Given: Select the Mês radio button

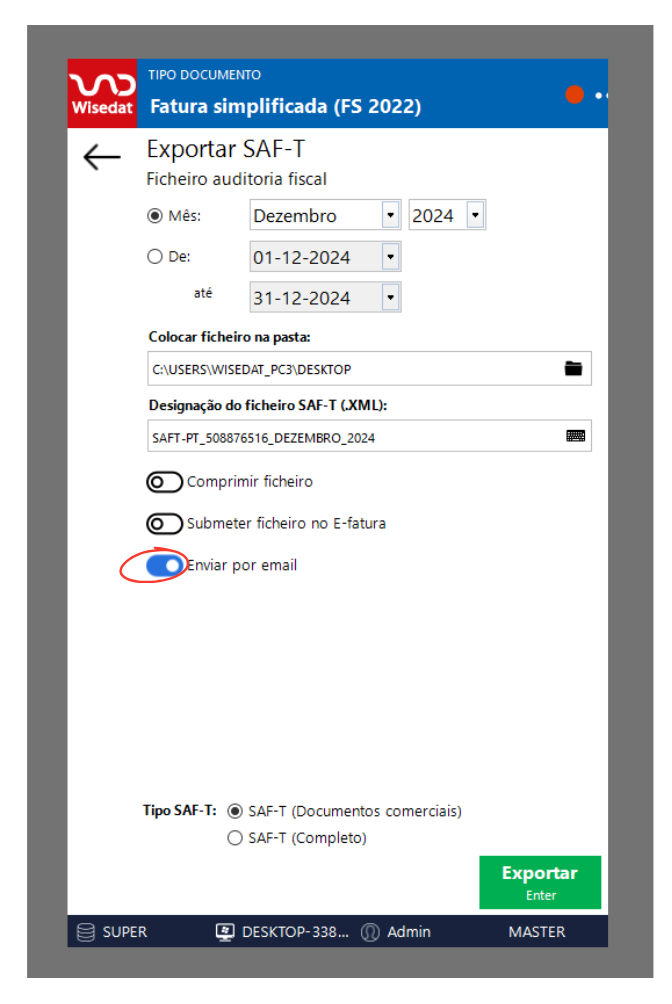Looking at the screenshot, I should [155, 215].
